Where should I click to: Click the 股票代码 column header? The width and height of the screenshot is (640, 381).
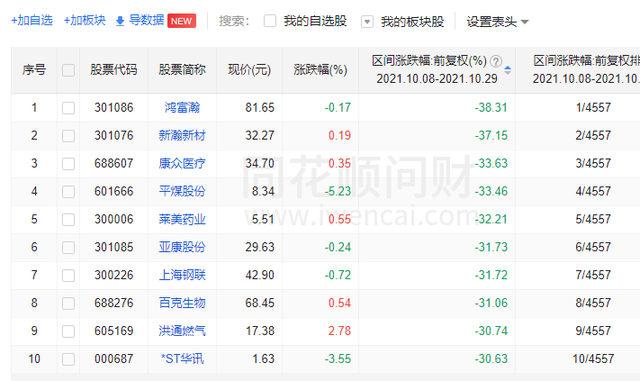point(113,70)
